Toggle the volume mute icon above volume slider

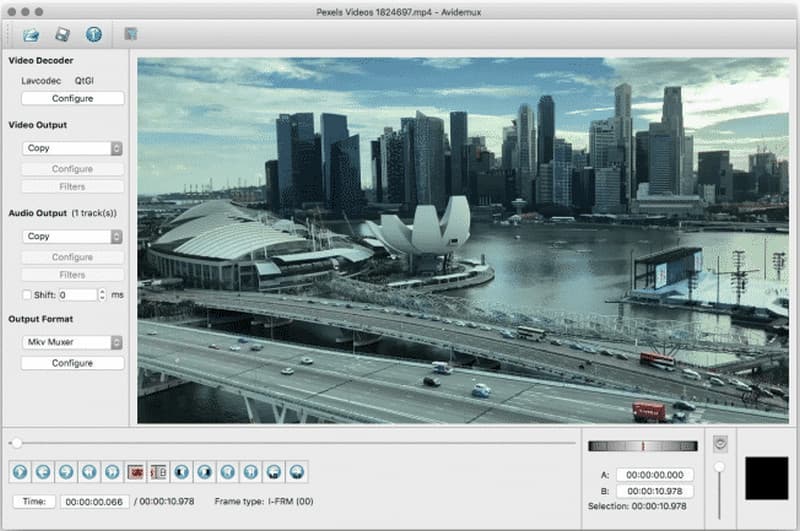coord(718,443)
